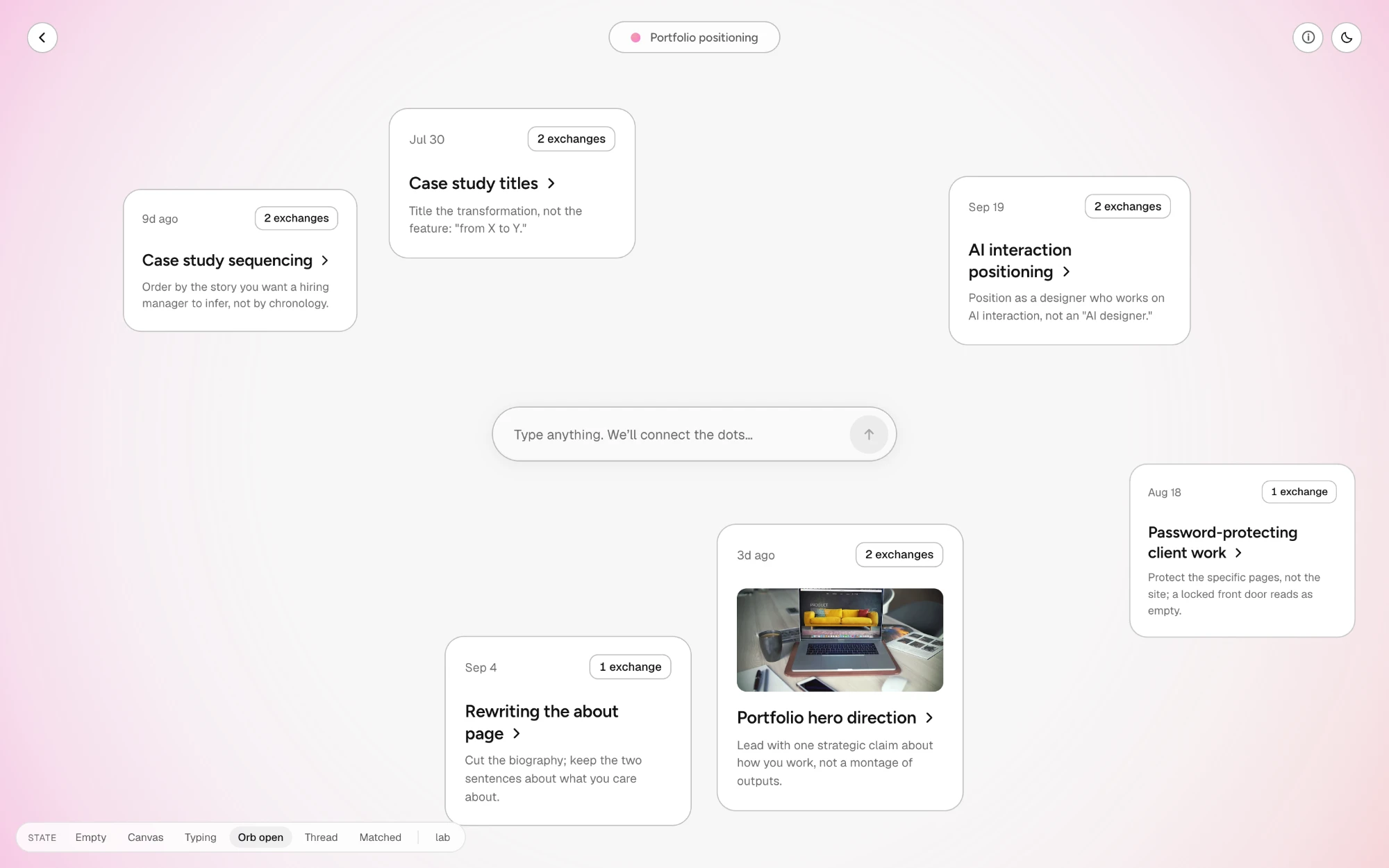Image resolution: width=1389 pixels, height=868 pixels.
Task: Click '2 exchanges' badge on 9d ago card
Action: click(x=297, y=218)
